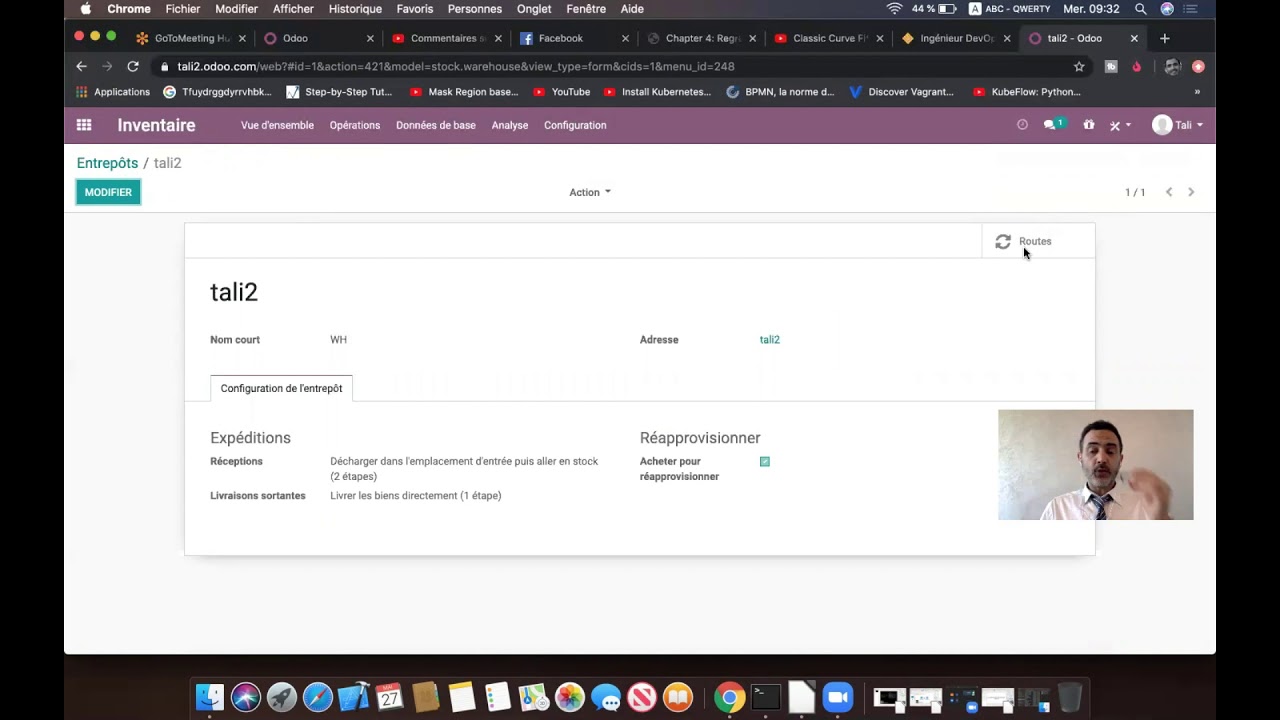Viewport: 1280px width, 720px height.
Task: Click the MODIFIER button
Action: 108,192
